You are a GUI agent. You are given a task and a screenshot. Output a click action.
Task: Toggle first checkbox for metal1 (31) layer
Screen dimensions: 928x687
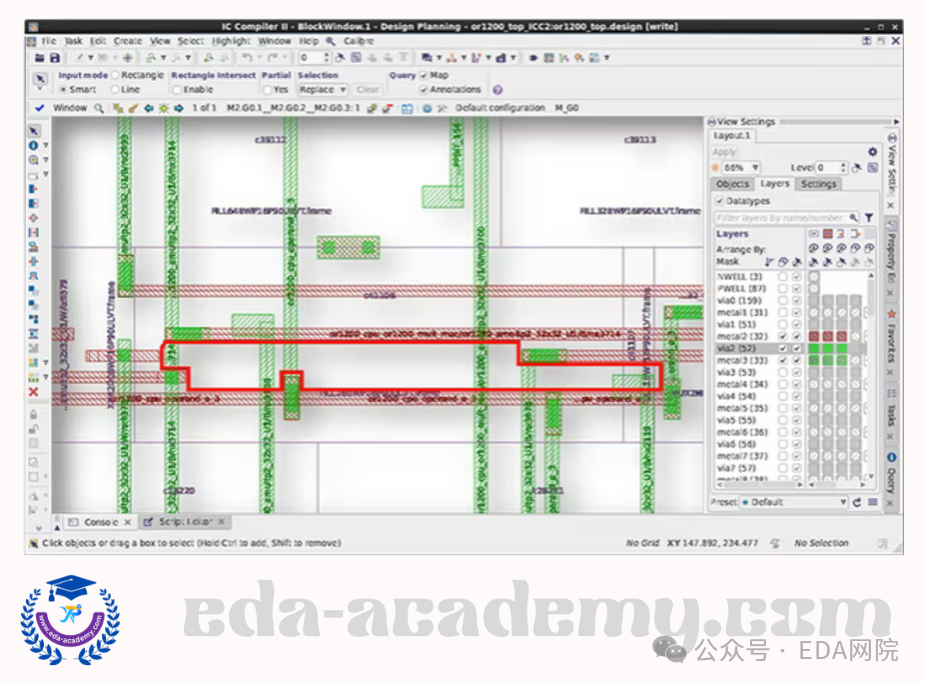[x=782, y=313]
